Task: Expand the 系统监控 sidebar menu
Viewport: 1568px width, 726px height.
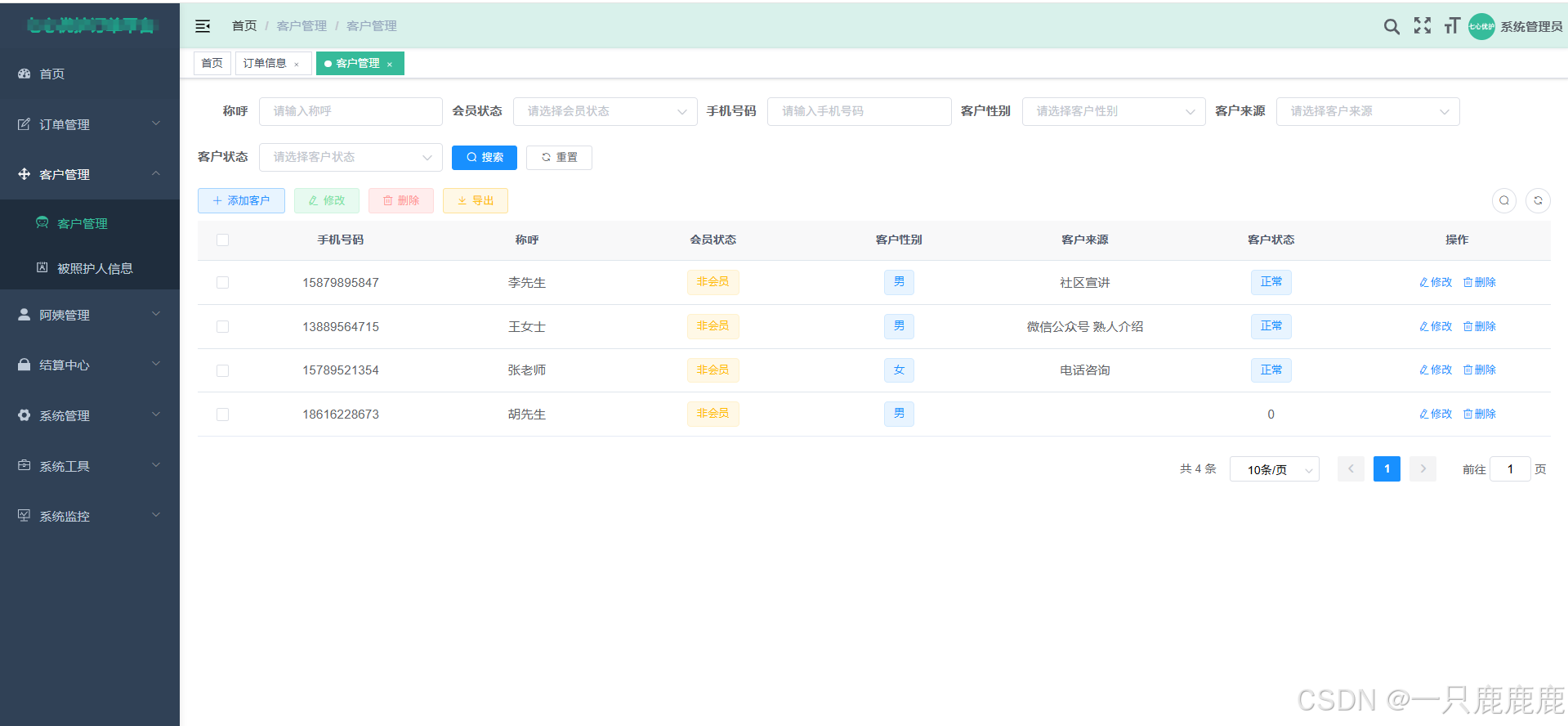Action: 90,516
